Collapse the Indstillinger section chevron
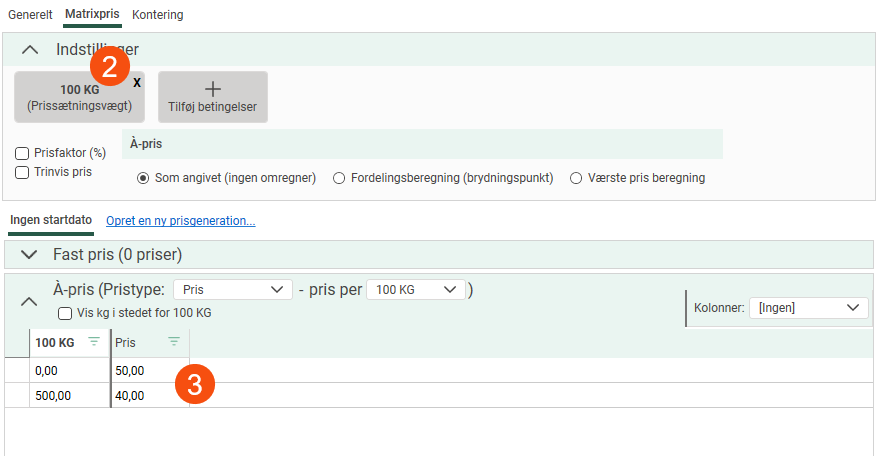This screenshot has width=877, height=456. coord(30,49)
